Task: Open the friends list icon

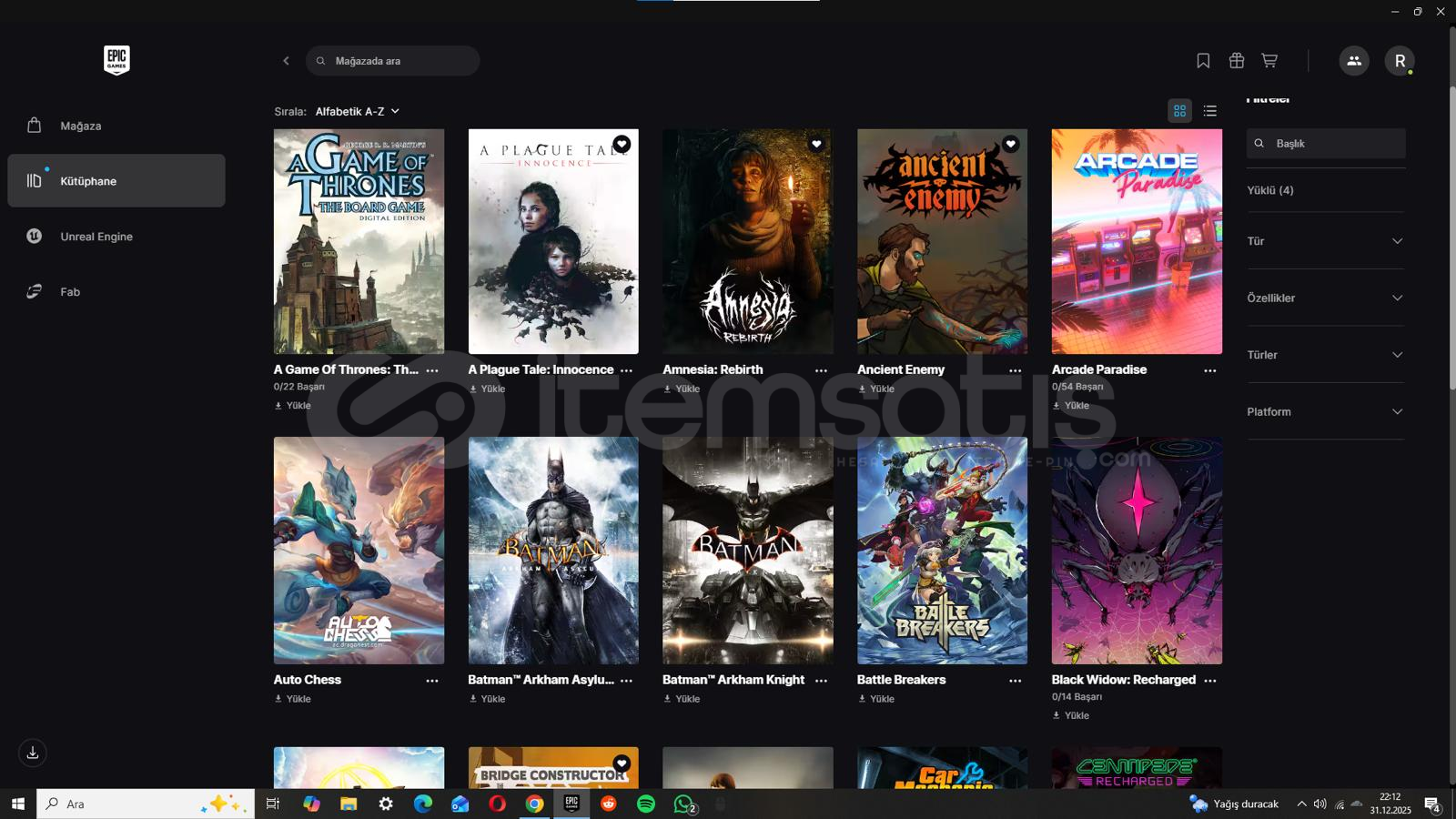Action: pos(1354,61)
